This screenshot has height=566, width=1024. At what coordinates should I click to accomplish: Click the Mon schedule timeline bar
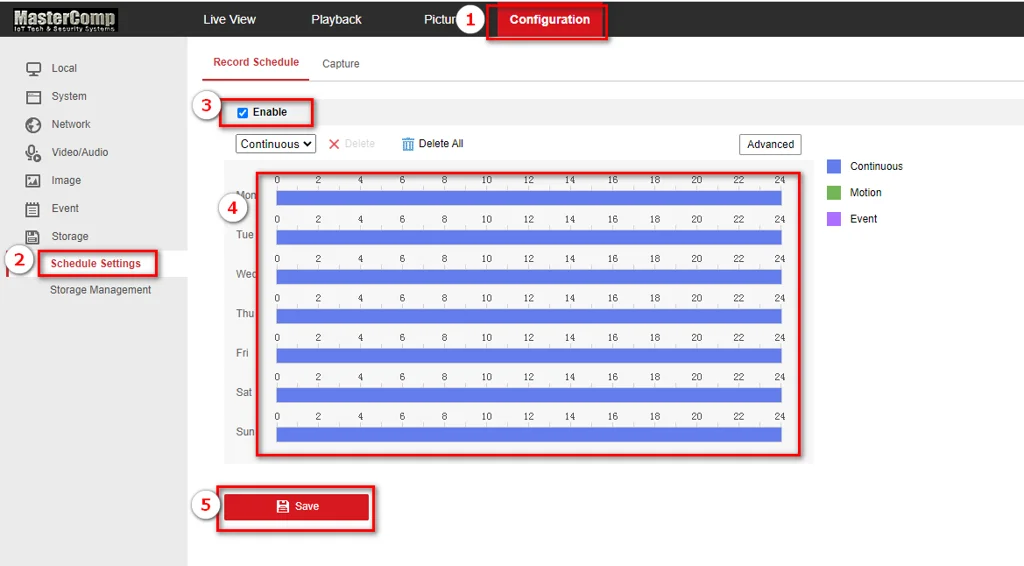528,198
